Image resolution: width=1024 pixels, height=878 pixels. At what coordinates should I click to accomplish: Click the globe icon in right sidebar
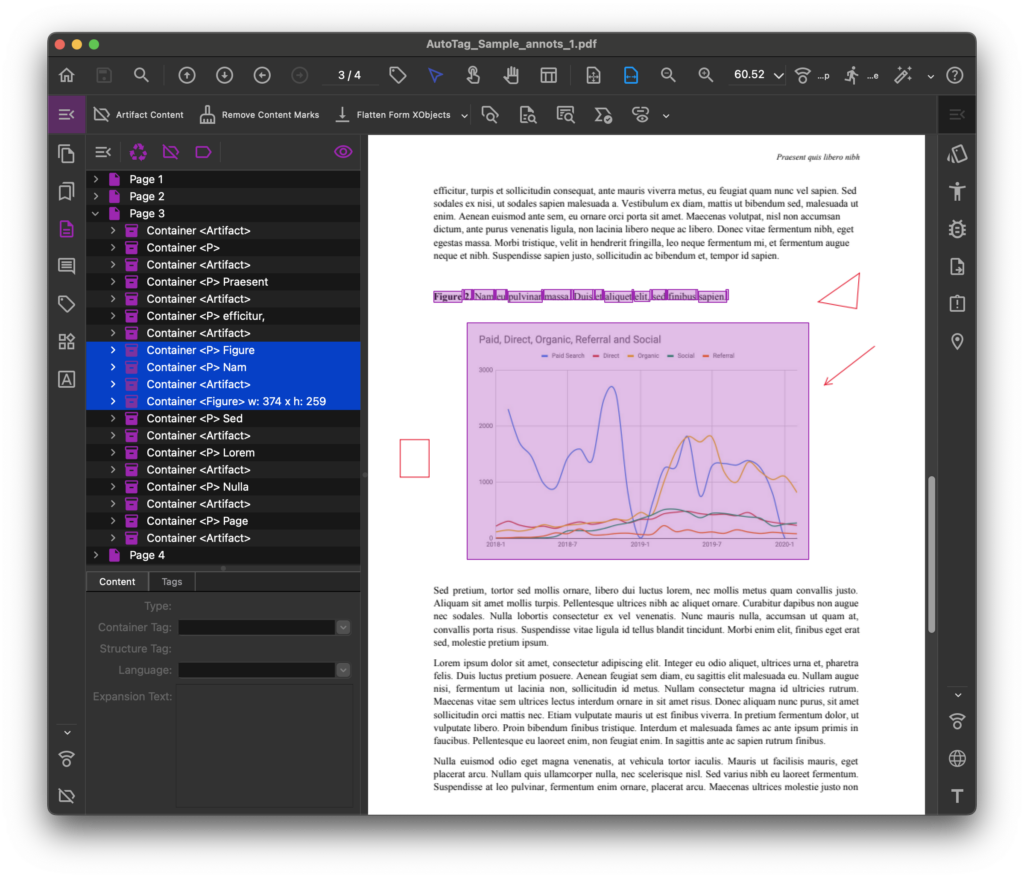957,758
